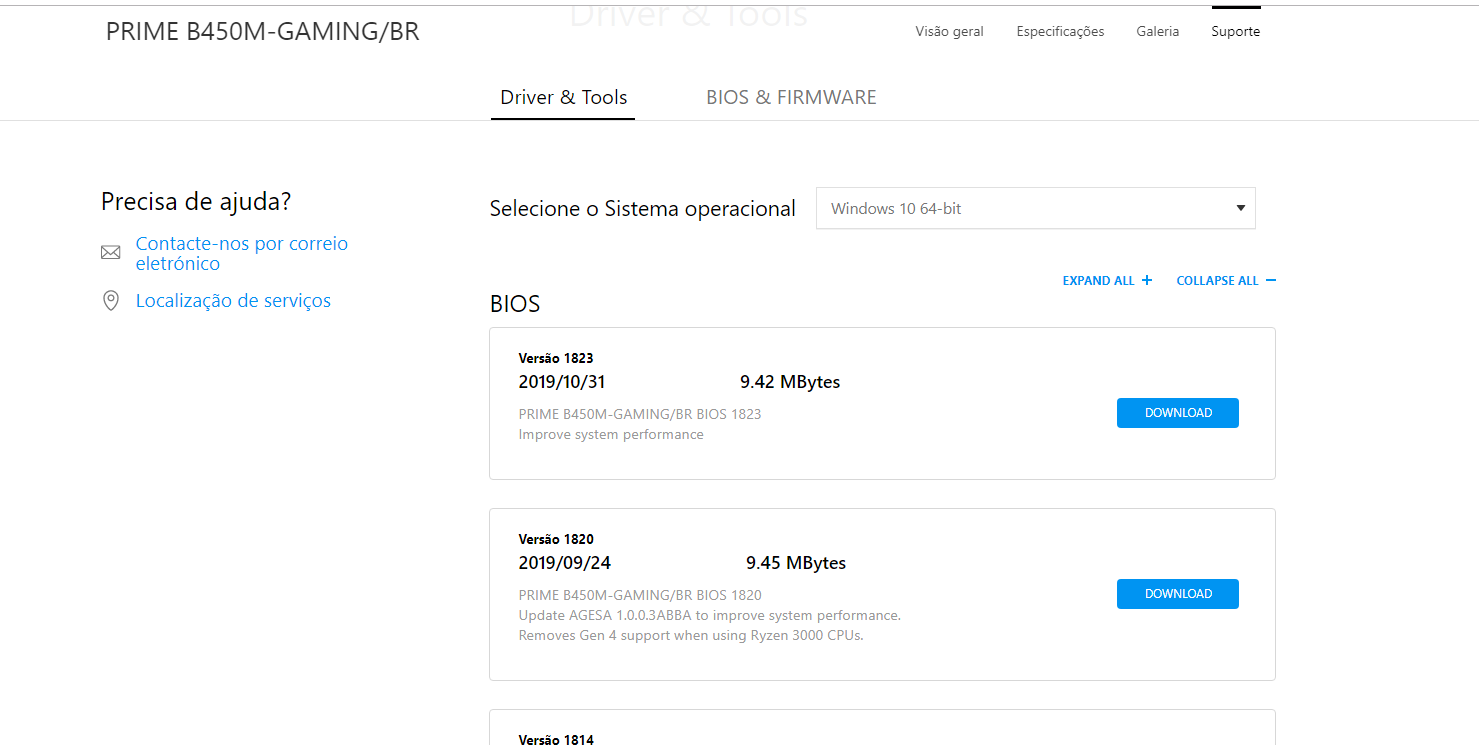Click Selecione o Sistema operacional label
This screenshot has width=1479, height=745.
coord(643,209)
